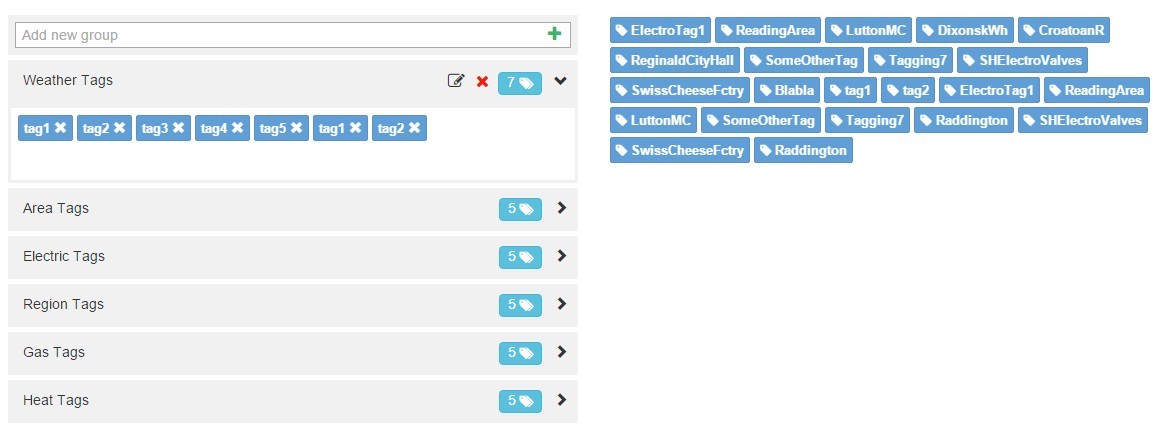
Task: Click the 7 tags count badge
Action: (x=520, y=82)
